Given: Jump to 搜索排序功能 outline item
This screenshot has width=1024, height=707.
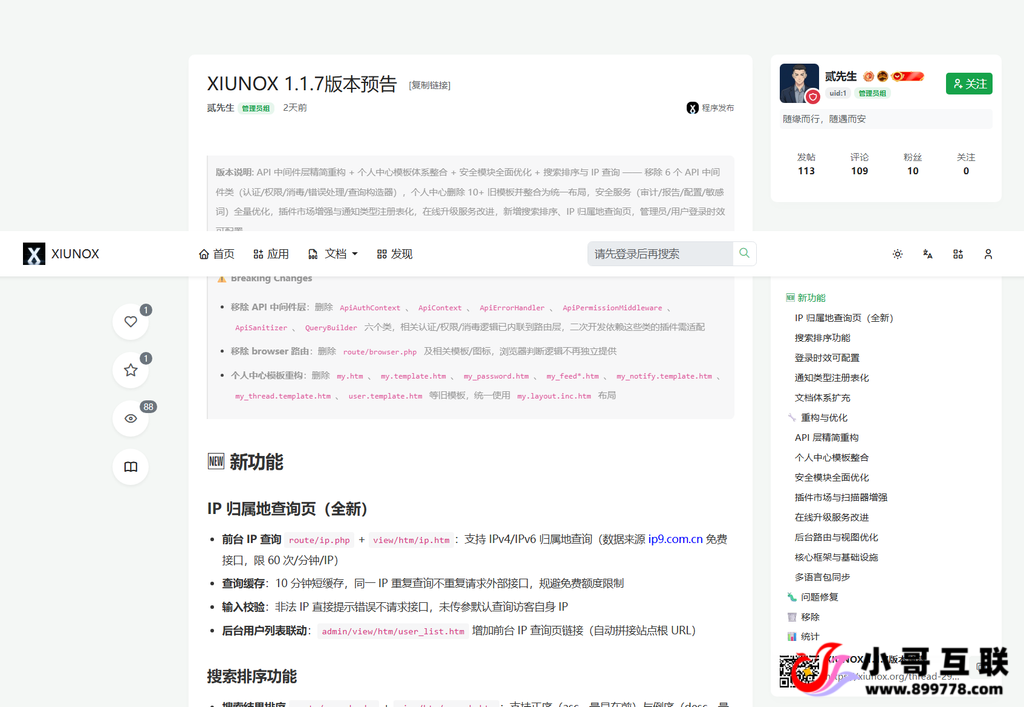Looking at the screenshot, I should (x=822, y=338).
